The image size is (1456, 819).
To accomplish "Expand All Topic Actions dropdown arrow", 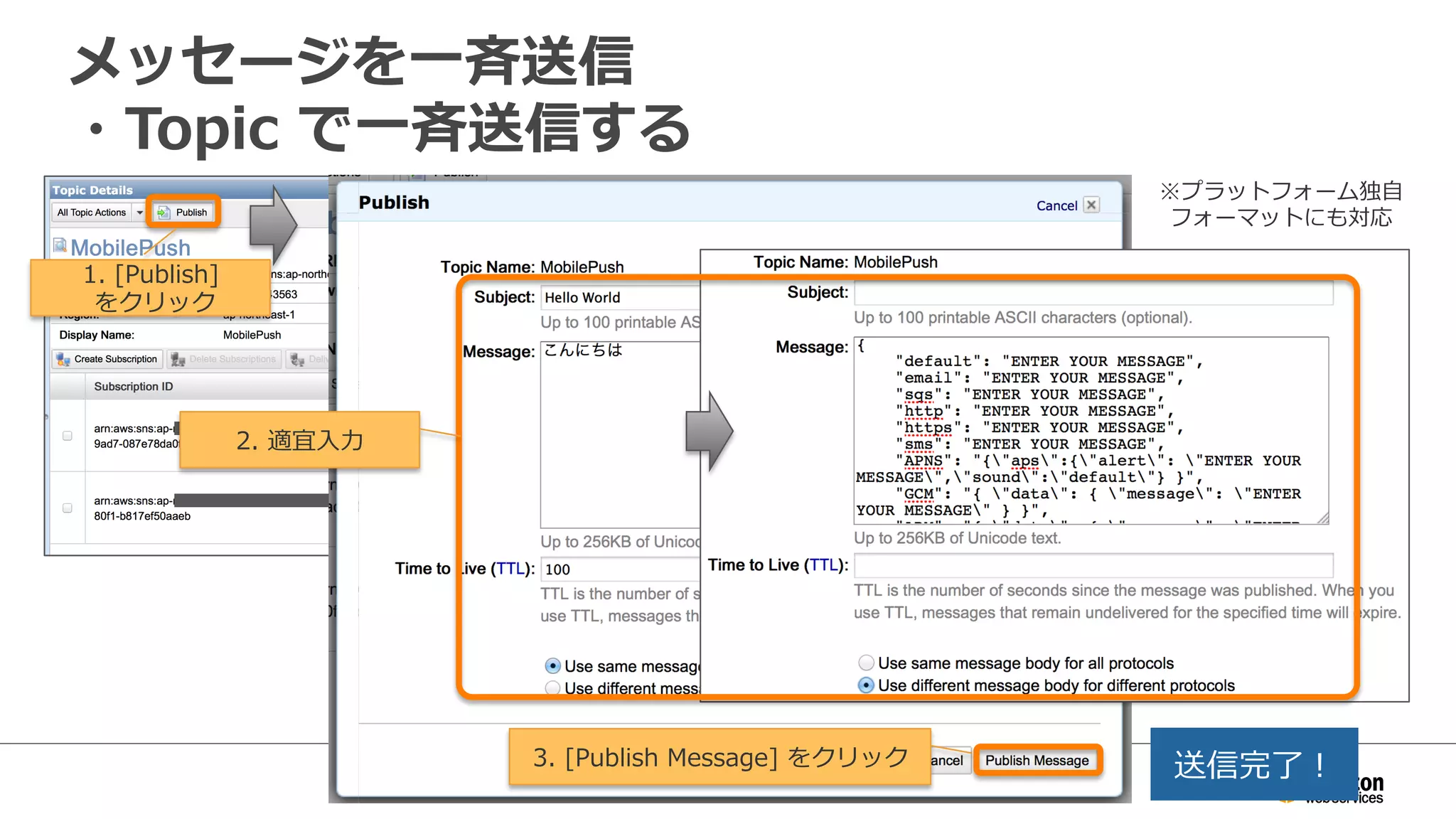I will point(140,213).
